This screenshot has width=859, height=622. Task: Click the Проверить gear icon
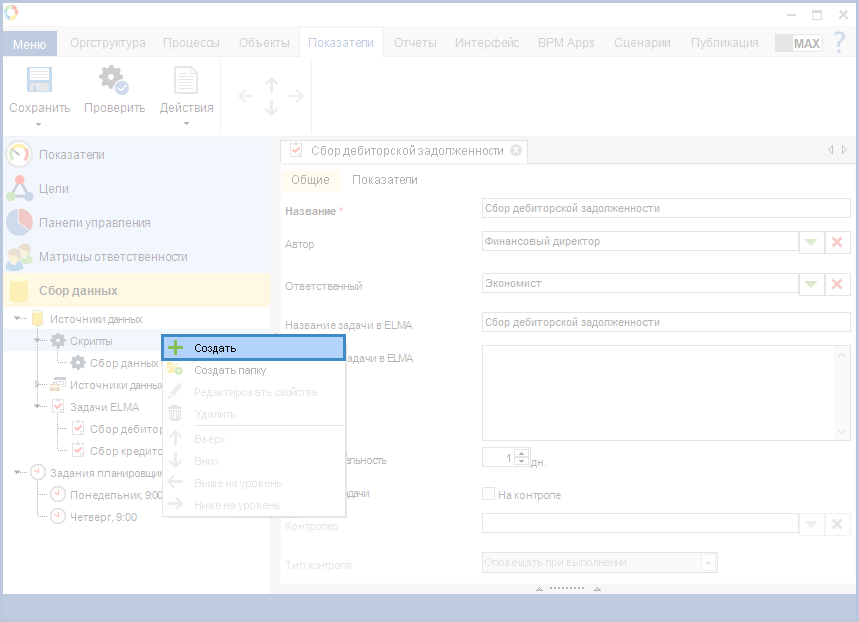pyautogui.click(x=113, y=80)
